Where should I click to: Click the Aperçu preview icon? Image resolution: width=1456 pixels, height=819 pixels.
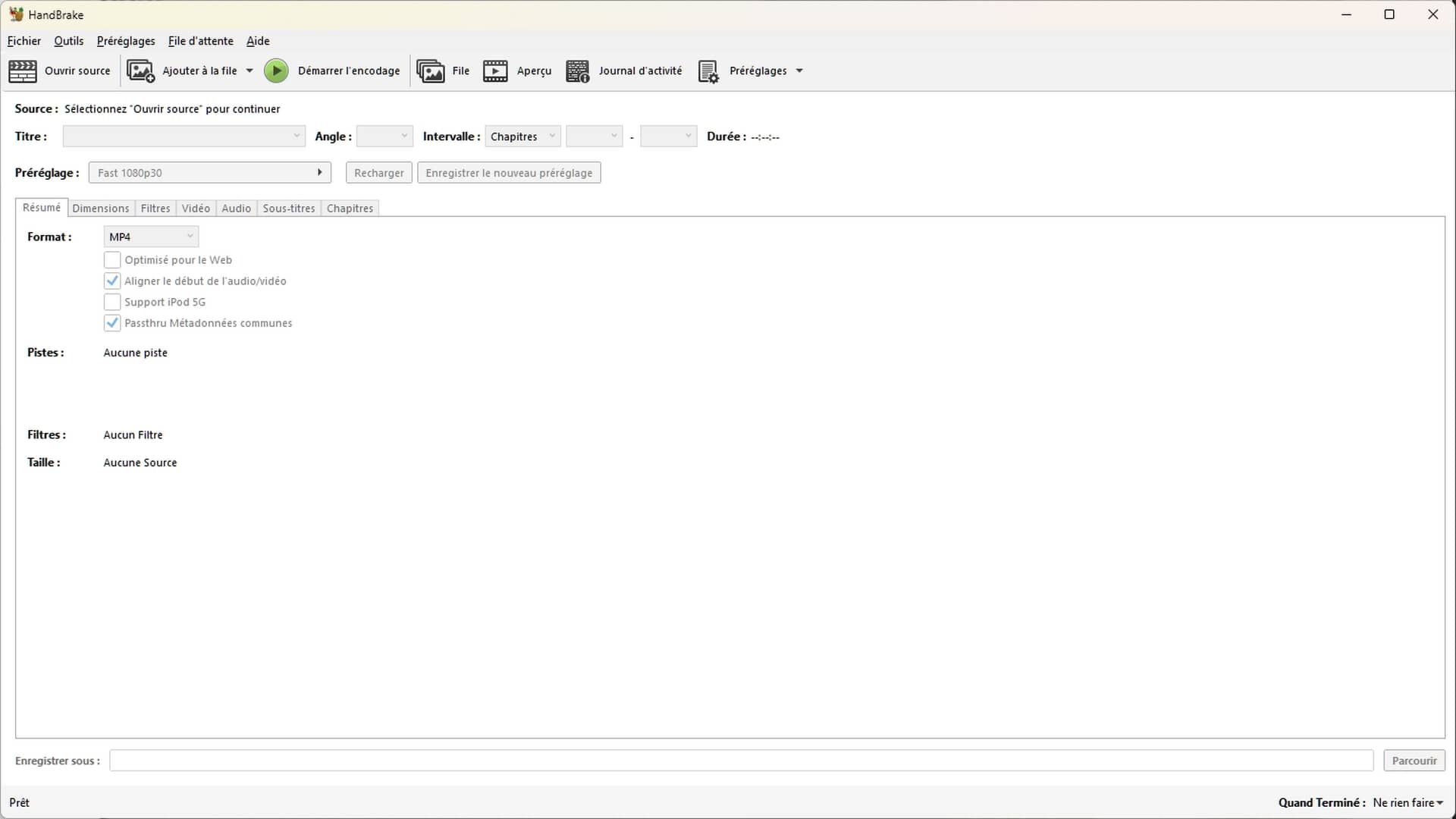495,71
